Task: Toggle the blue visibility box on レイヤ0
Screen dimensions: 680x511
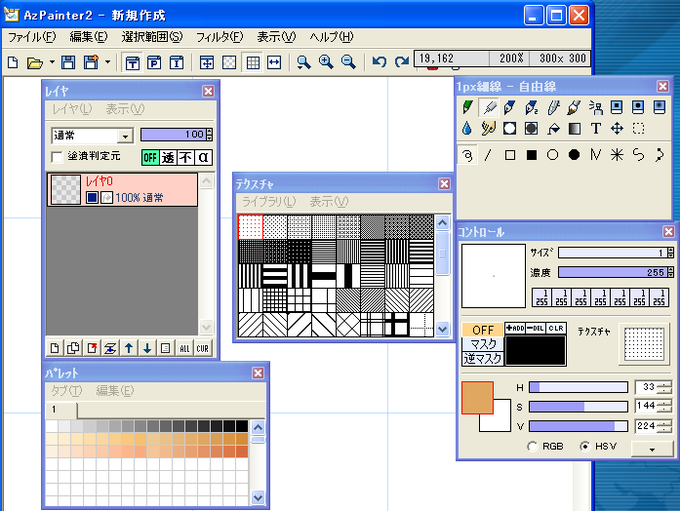Action: 92,197
